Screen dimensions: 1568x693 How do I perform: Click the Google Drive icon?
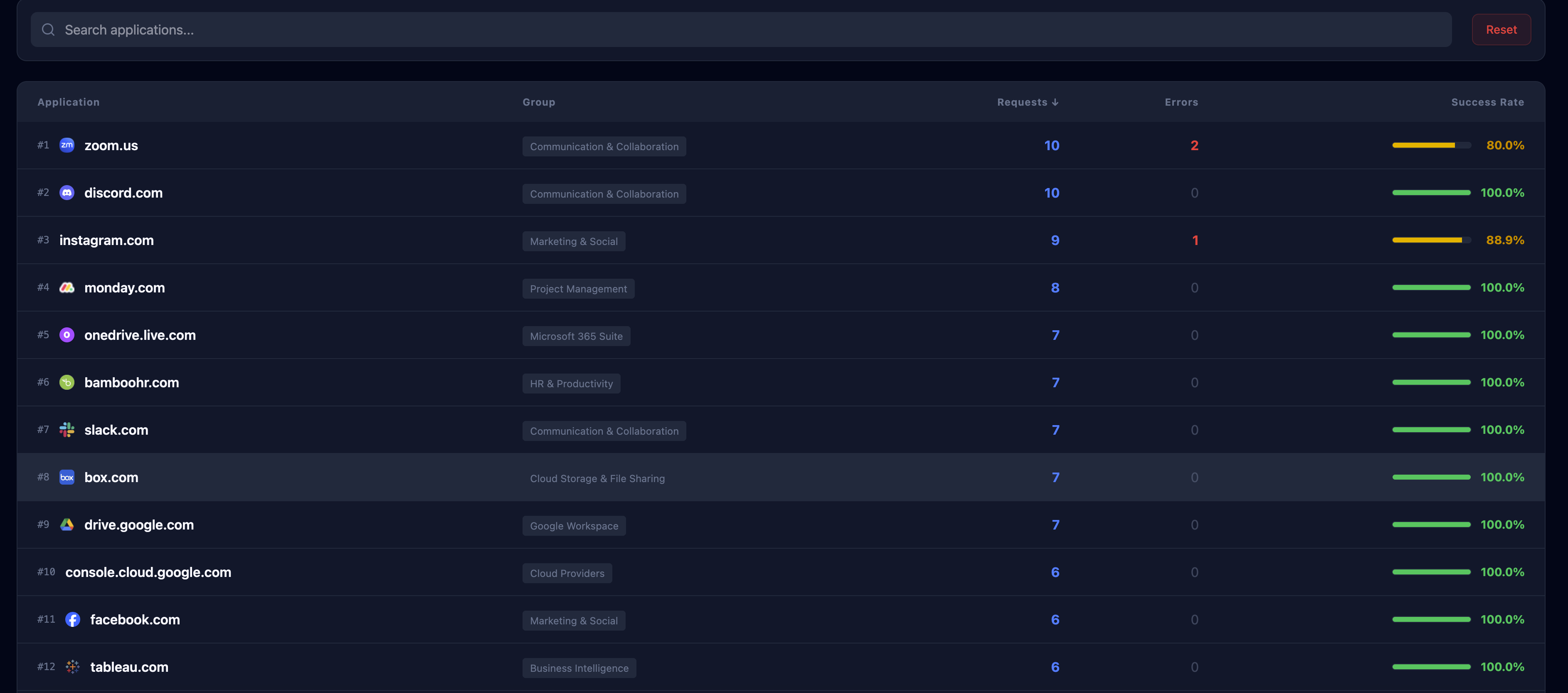[67, 524]
